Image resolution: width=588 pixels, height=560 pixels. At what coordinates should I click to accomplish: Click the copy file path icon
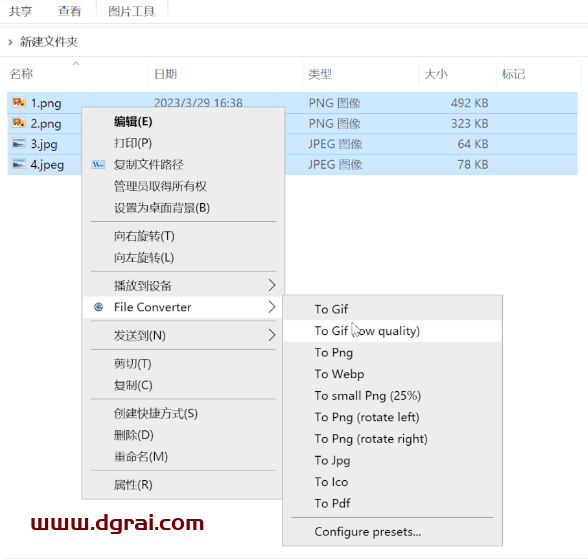[x=99, y=164]
